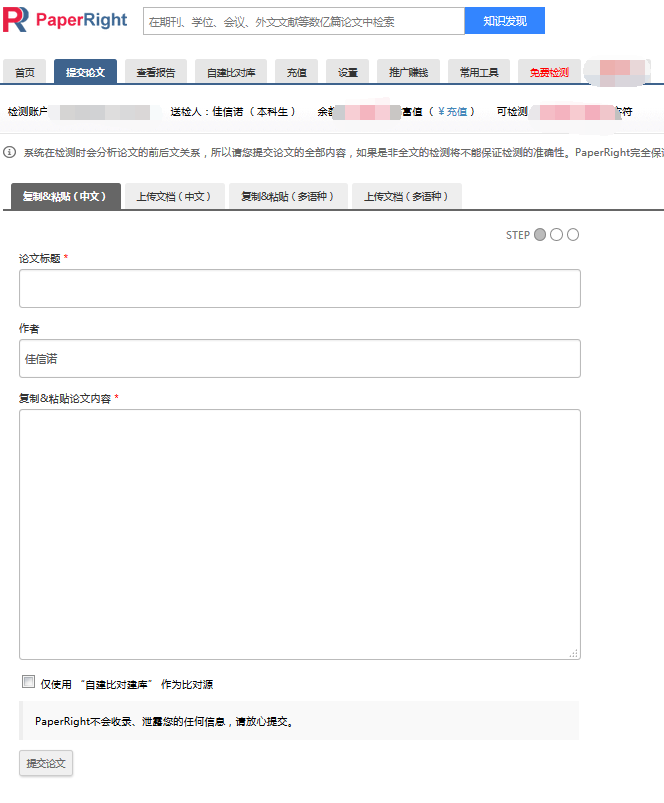Click the first STEP indicator circle
Viewport: 664px width, 803px height.
click(540, 235)
